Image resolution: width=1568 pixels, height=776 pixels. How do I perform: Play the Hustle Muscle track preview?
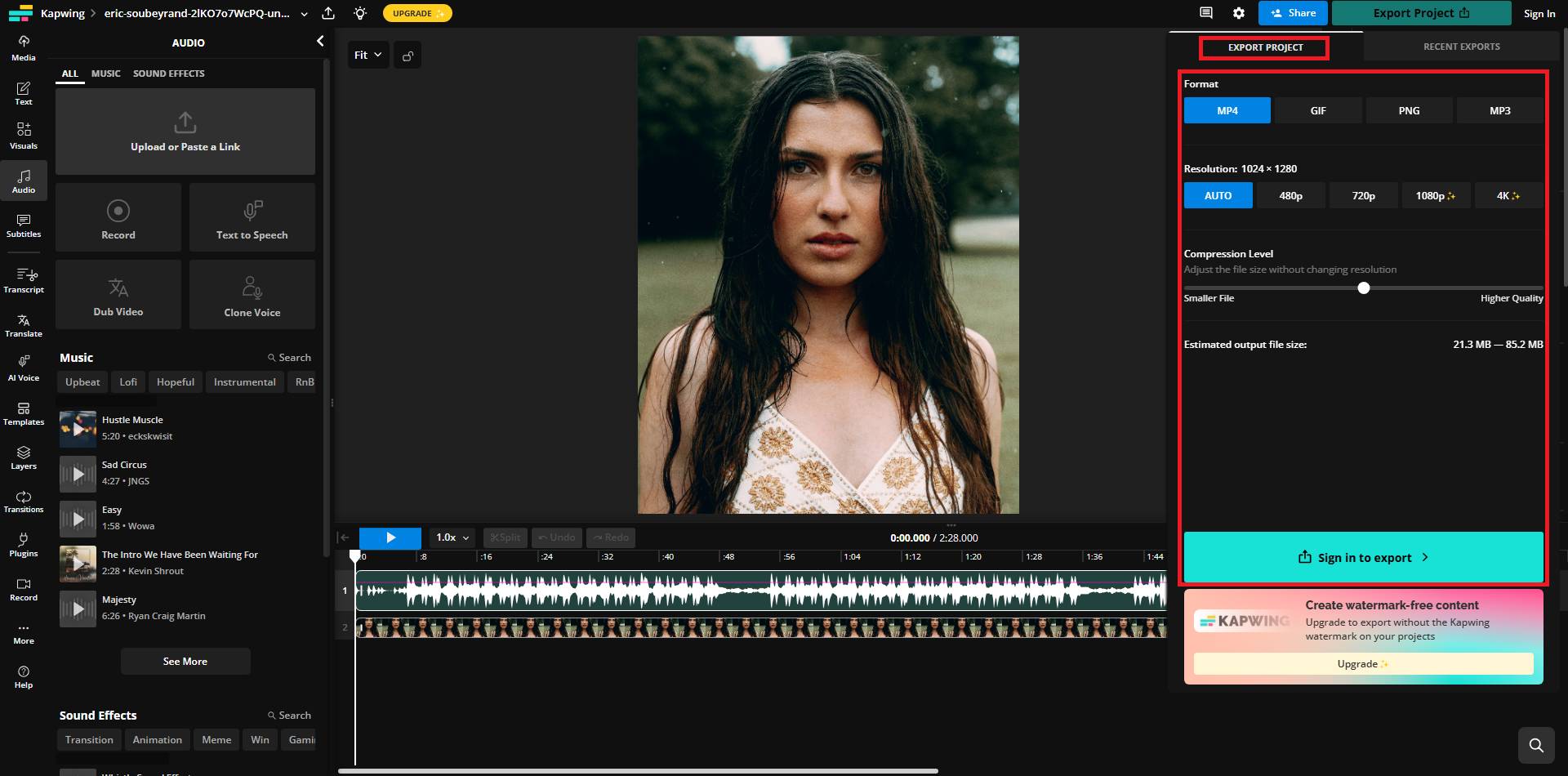point(78,427)
